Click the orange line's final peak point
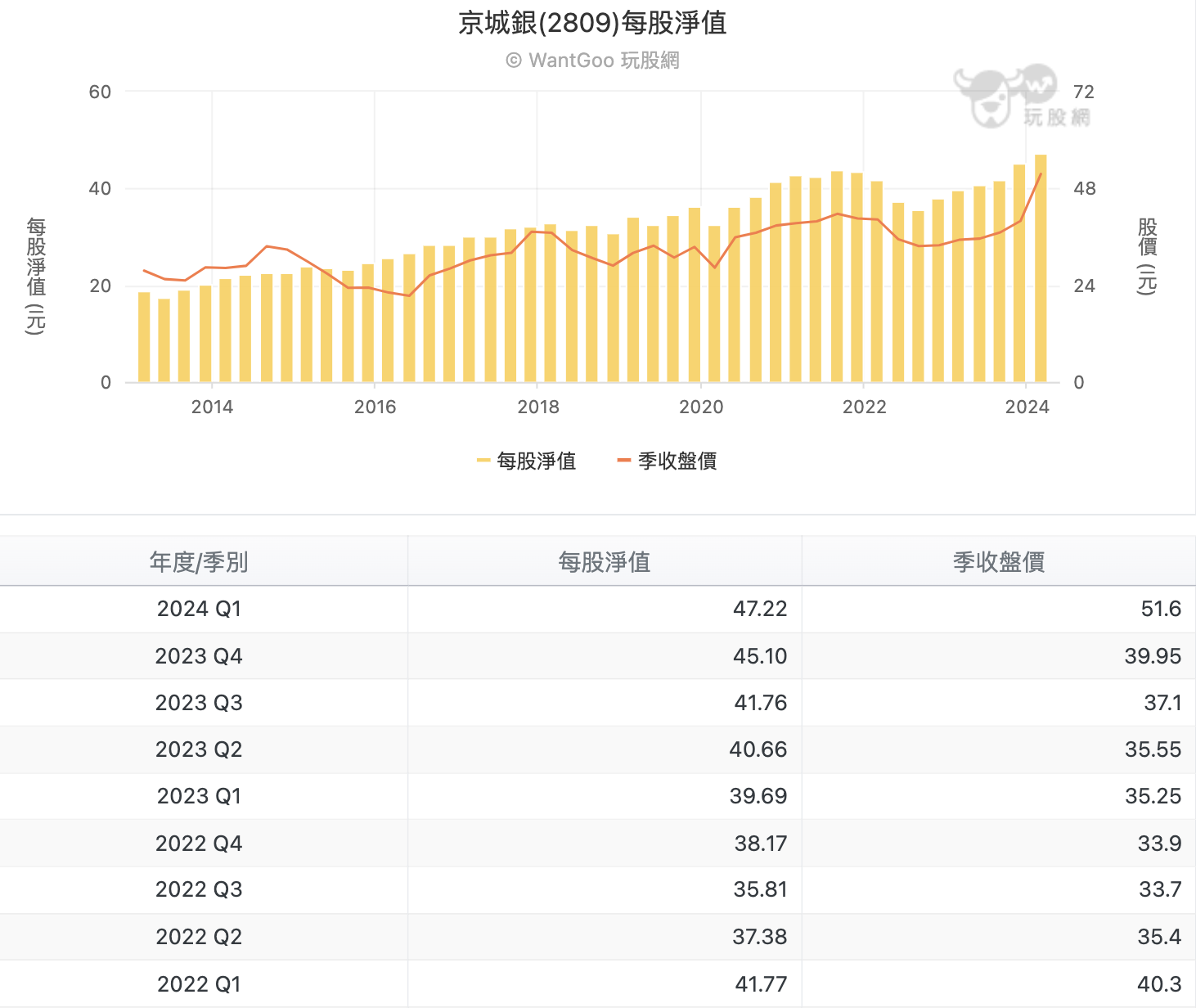This screenshot has width=1196, height=1008. coord(1041,174)
